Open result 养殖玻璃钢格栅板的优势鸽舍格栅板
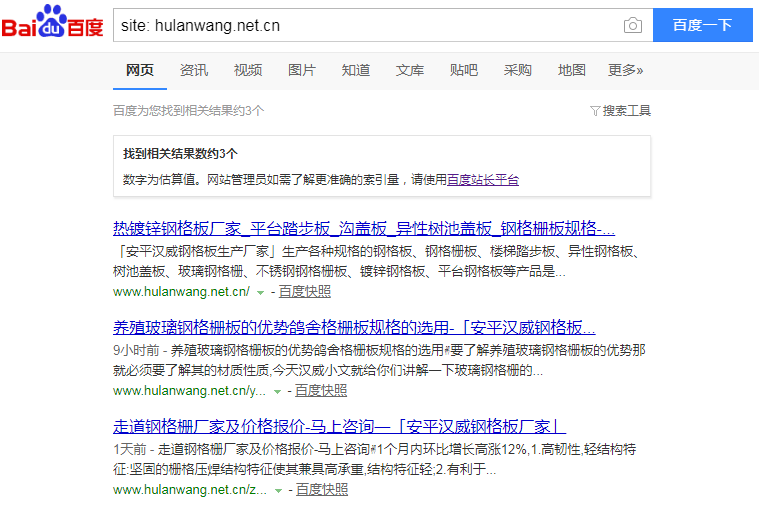The width and height of the screenshot is (759, 508). pos(354,327)
